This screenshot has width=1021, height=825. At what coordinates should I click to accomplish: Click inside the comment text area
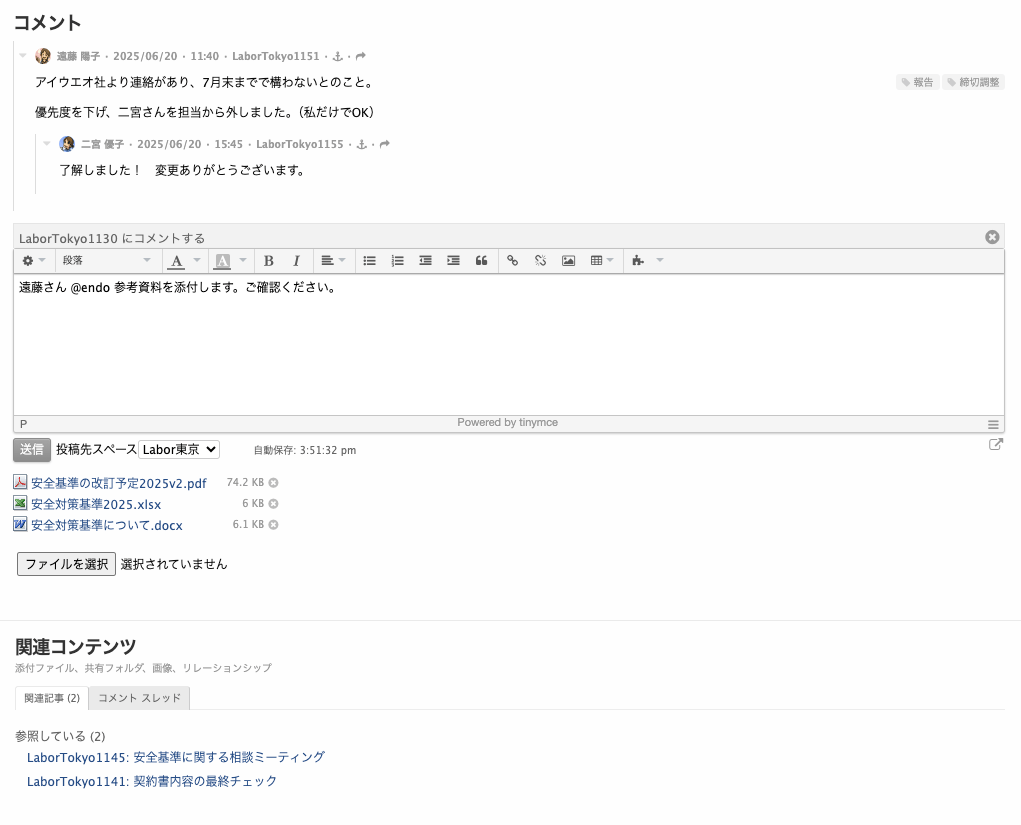[x=508, y=350]
